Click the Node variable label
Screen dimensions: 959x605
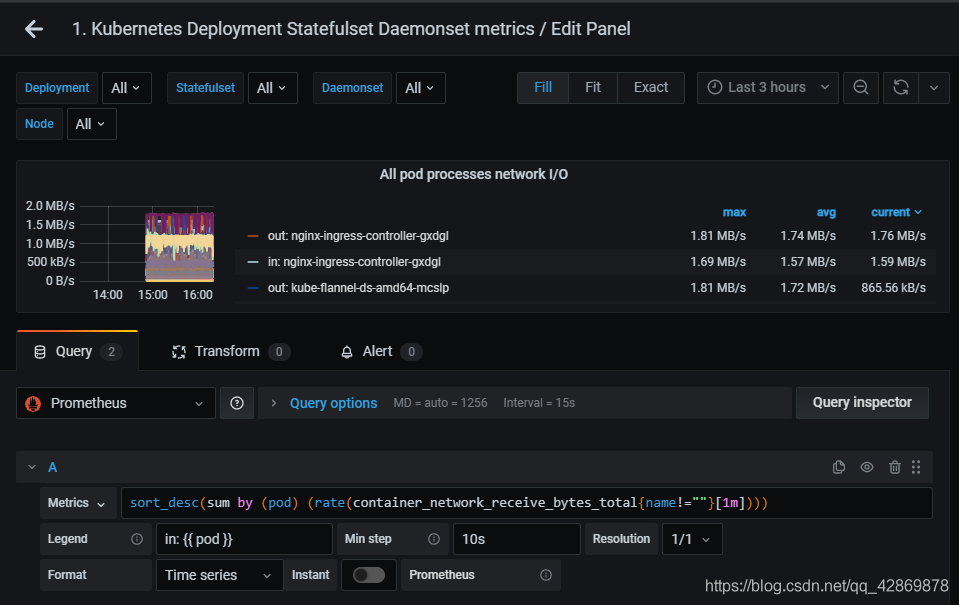pos(39,124)
